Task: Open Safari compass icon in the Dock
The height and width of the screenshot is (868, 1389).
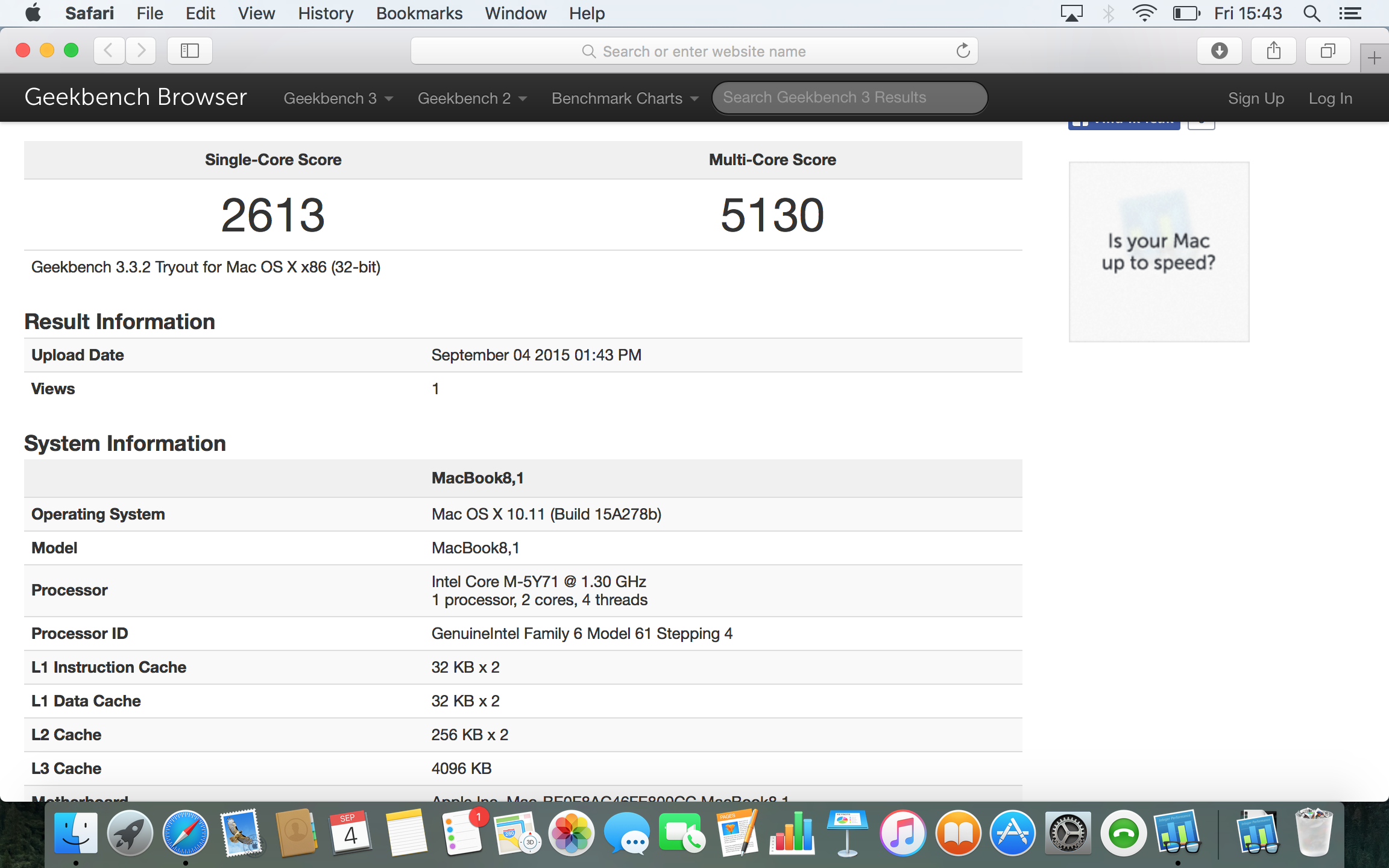Action: pos(186,834)
